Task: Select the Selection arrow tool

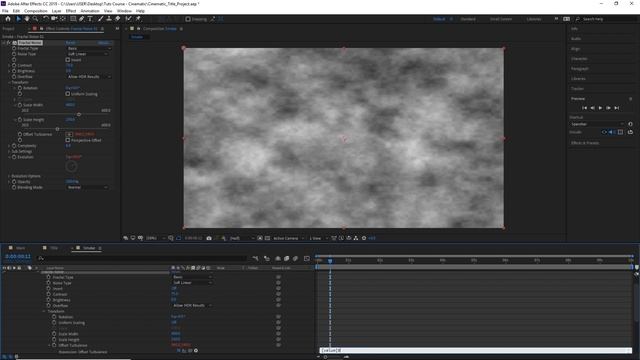Action: (18, 19)
